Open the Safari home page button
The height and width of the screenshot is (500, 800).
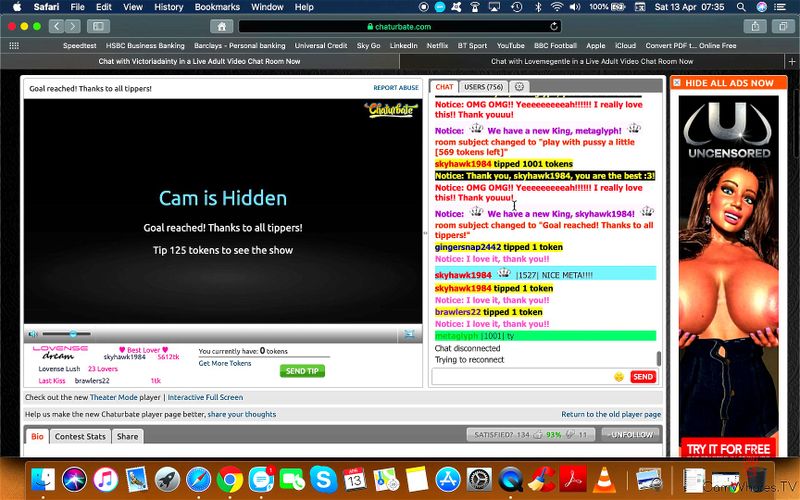point(221,27)
